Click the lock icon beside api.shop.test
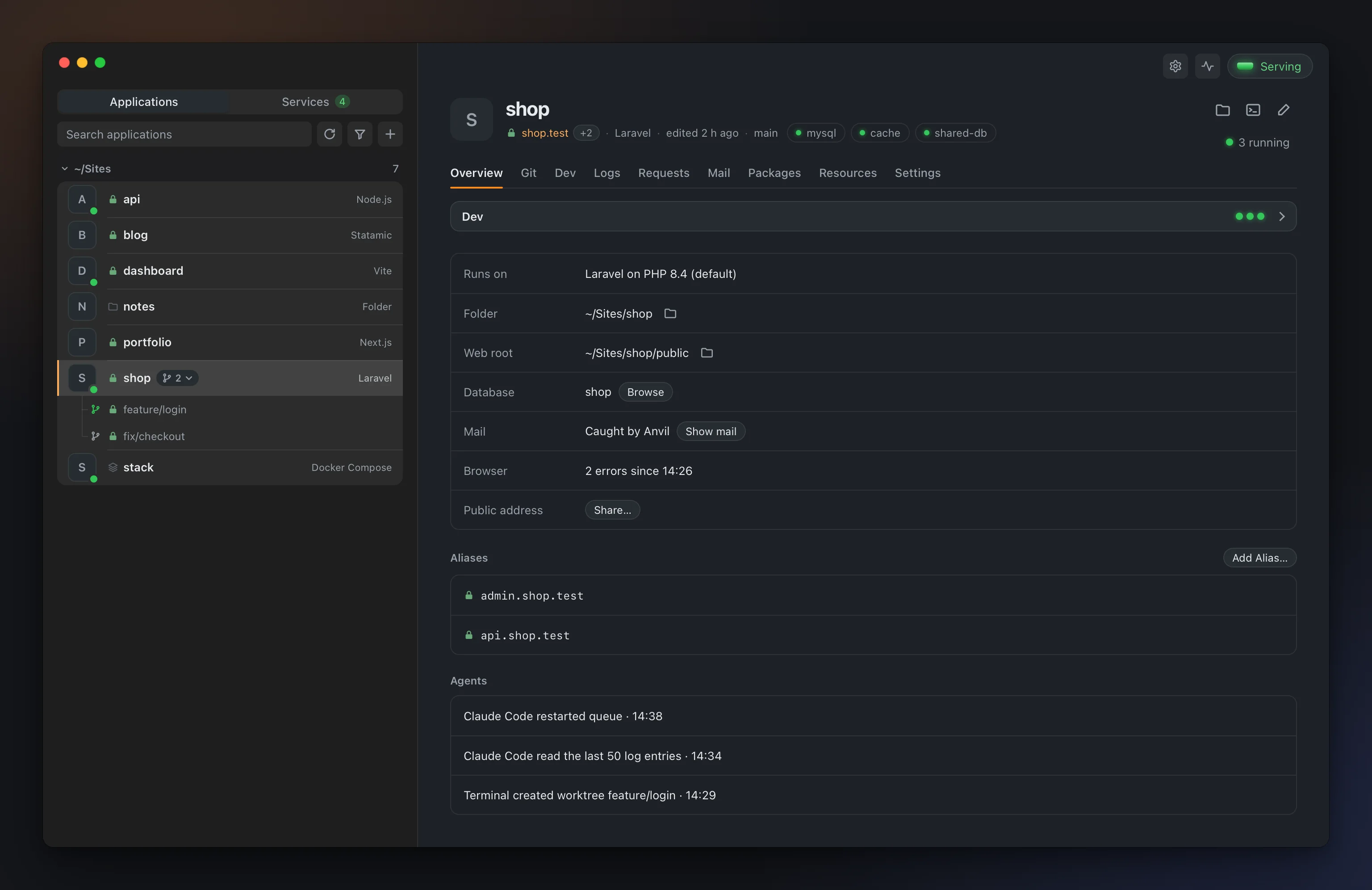The height and width of the screenshot is (890, 1372). point(468,634)
